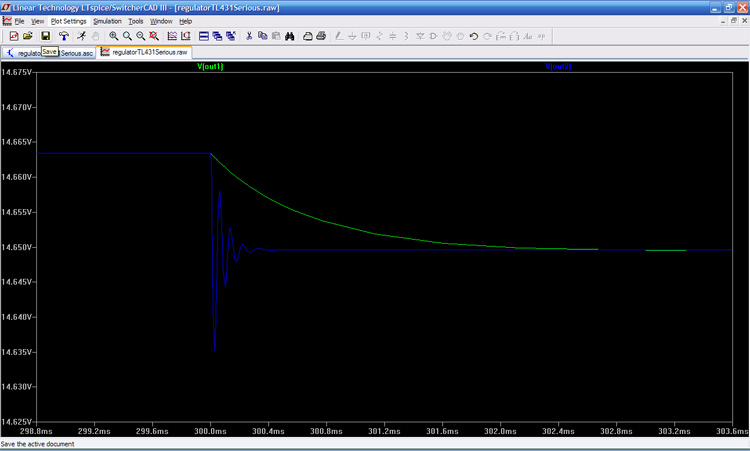Click the window title bar text

[x=146, y=8]
